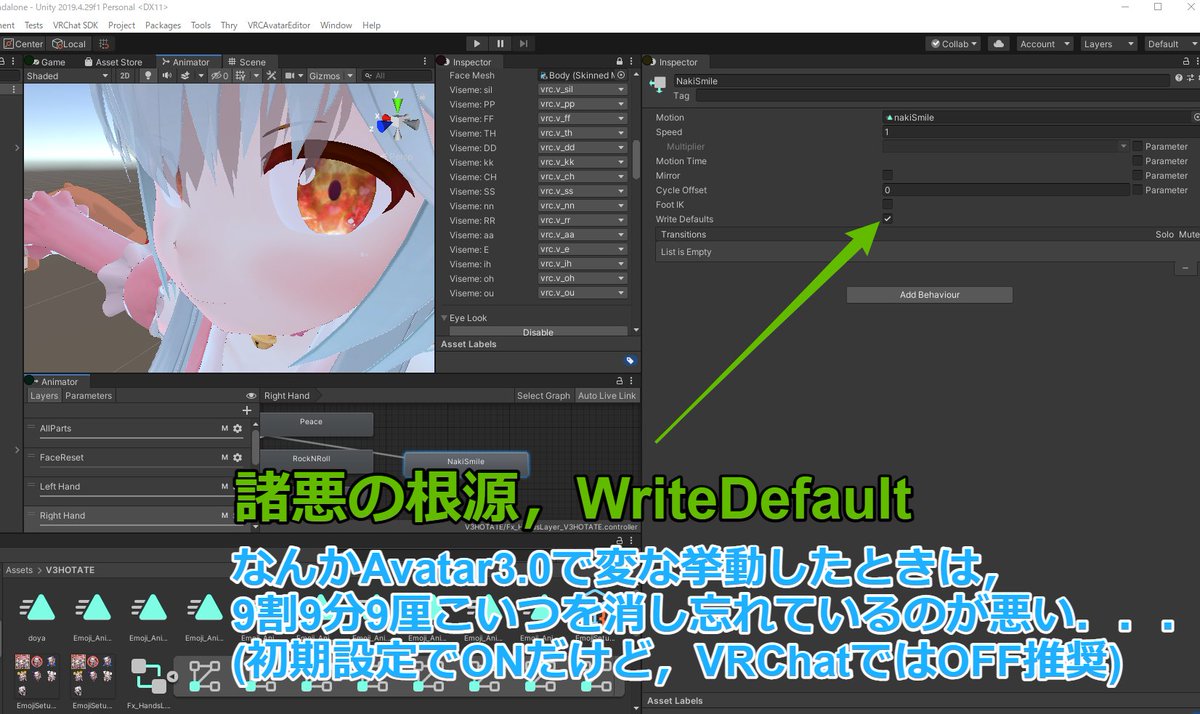Remove transition with the minus button
Screen dimensions: 1200x714
[x=1186, y=268]
